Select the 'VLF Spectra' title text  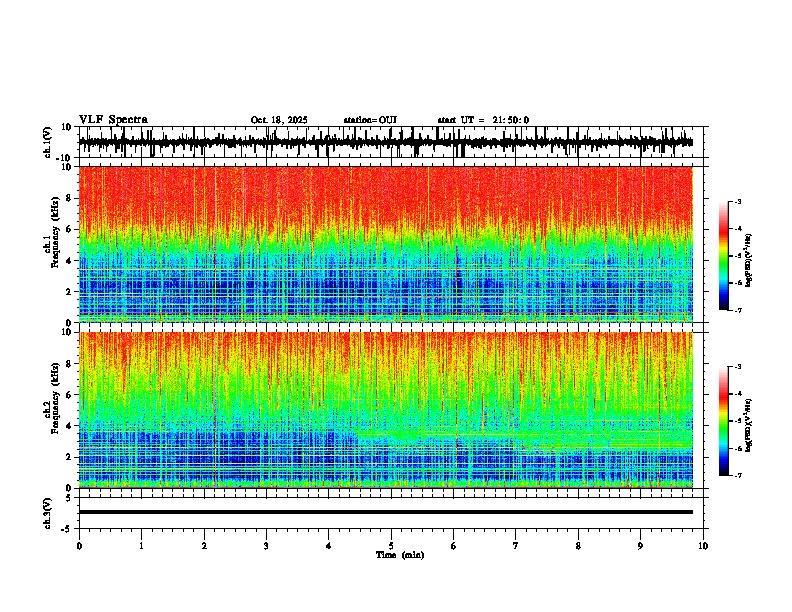coord(113,120)
